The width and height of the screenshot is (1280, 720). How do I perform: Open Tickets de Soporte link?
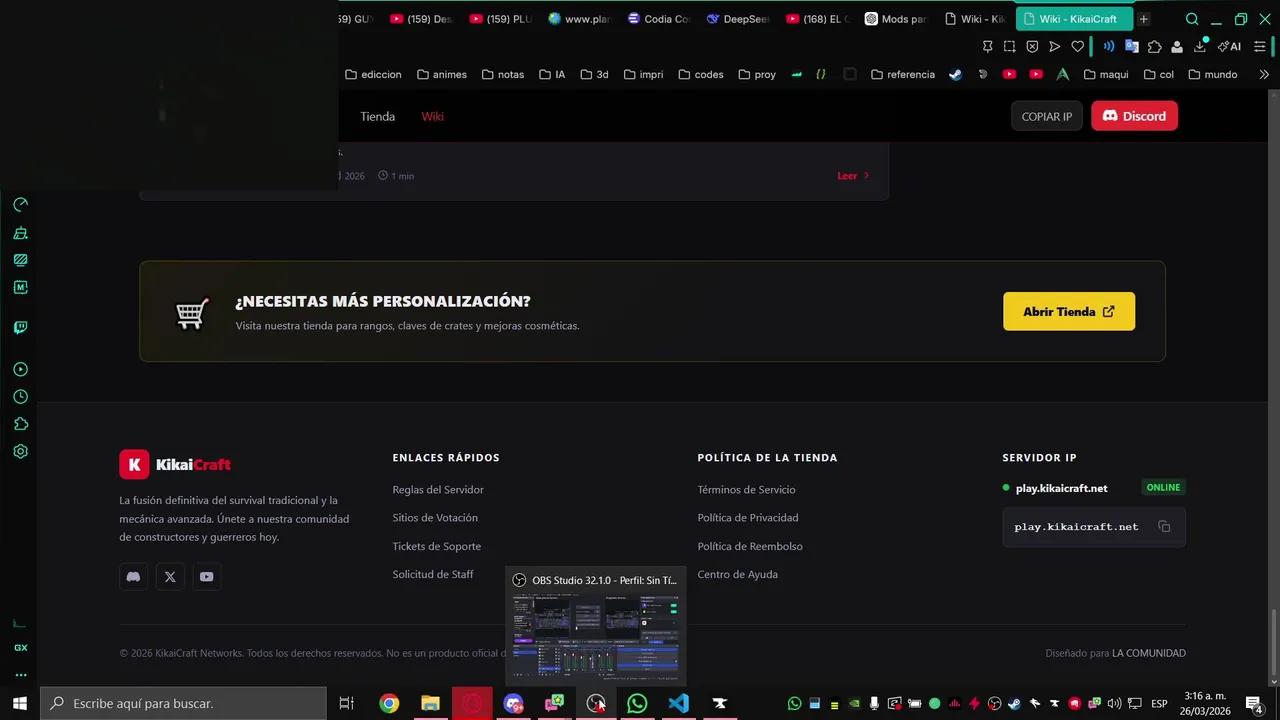(437, 546)
